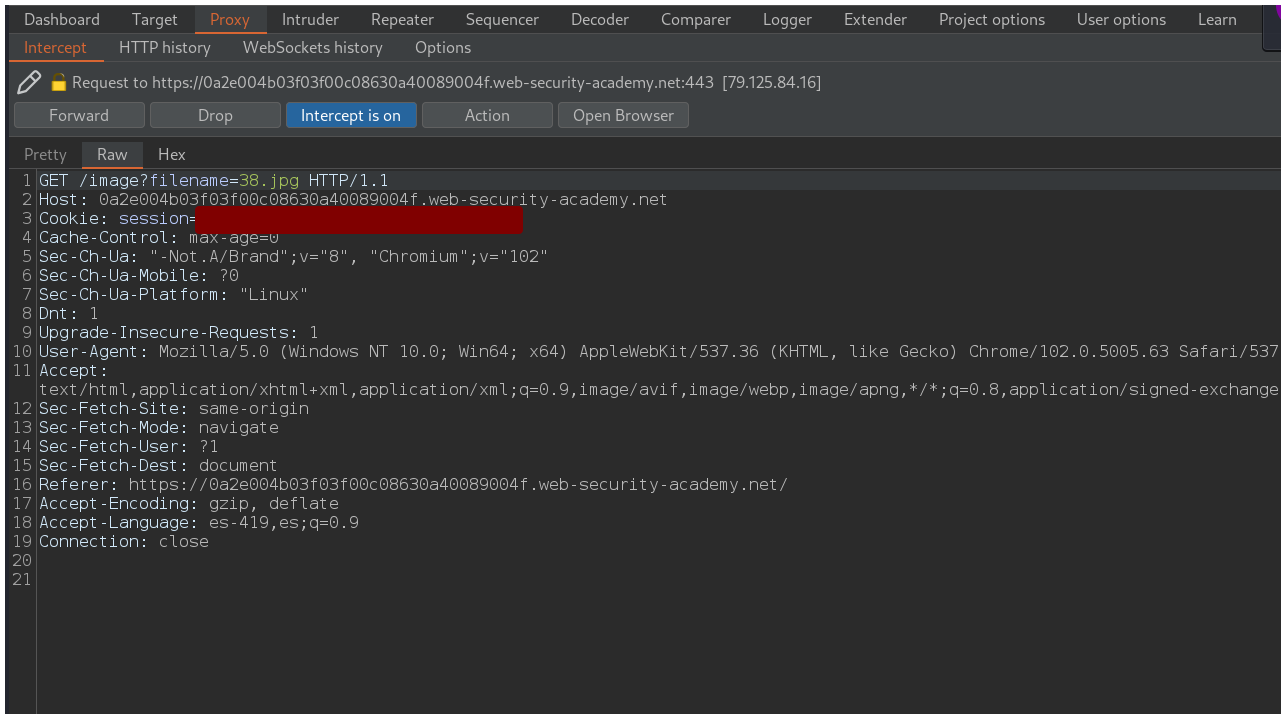Select the proxy Options sub-tab
This screenshot has width=1286, height=719.
pos(442,47)
